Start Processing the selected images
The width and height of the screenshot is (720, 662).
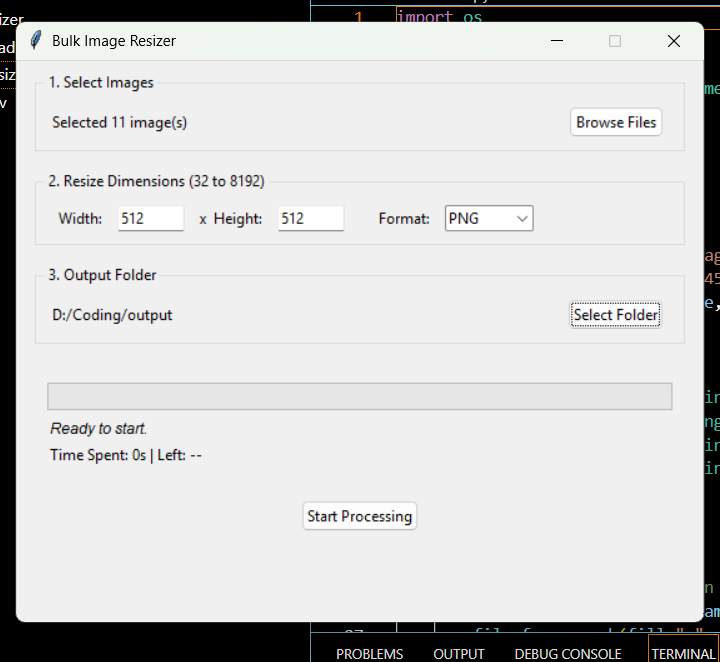coord(360,516)
